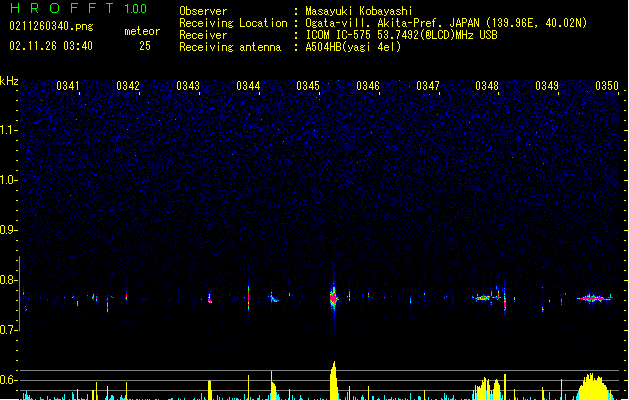Click the HROFFT 1.0.0 title text

click(79, 8)
